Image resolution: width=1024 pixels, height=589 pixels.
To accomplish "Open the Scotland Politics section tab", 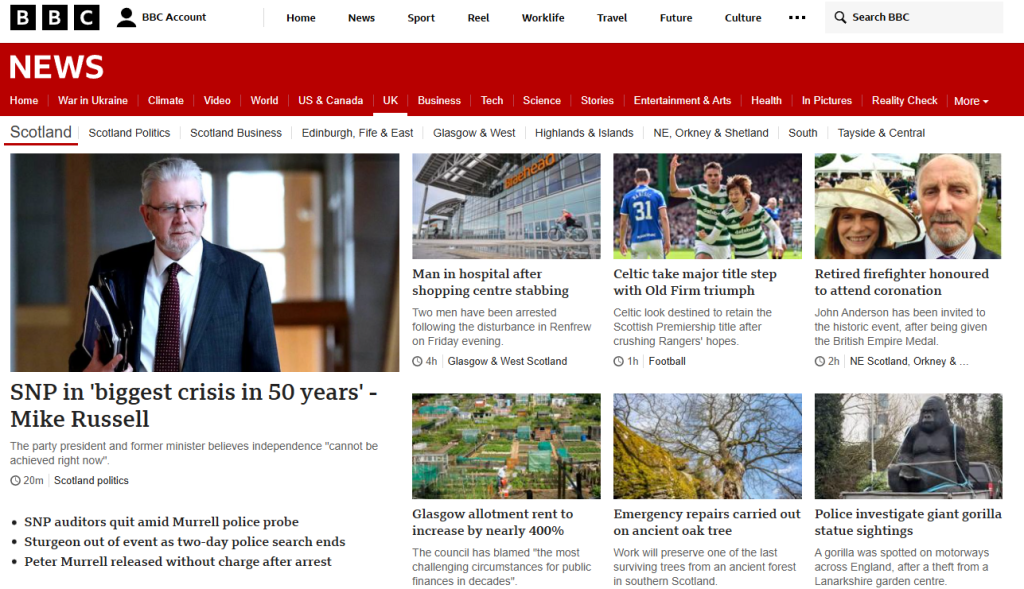I will 129,133.
